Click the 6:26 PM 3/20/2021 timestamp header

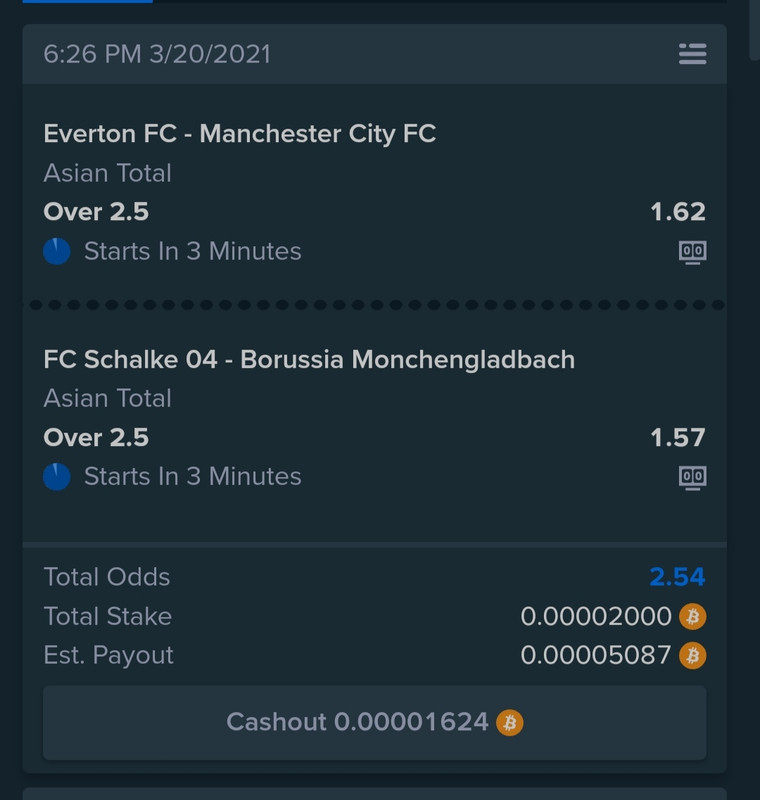tap(157, 54)
